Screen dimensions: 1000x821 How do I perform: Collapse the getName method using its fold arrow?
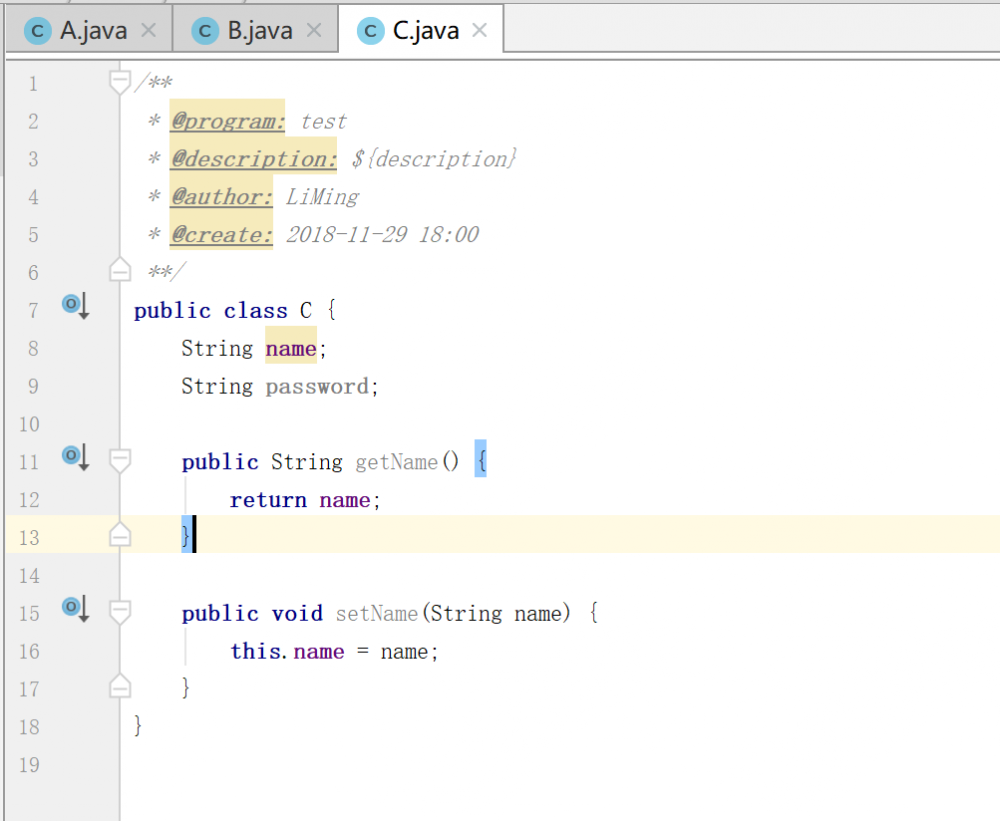[119, 458]
